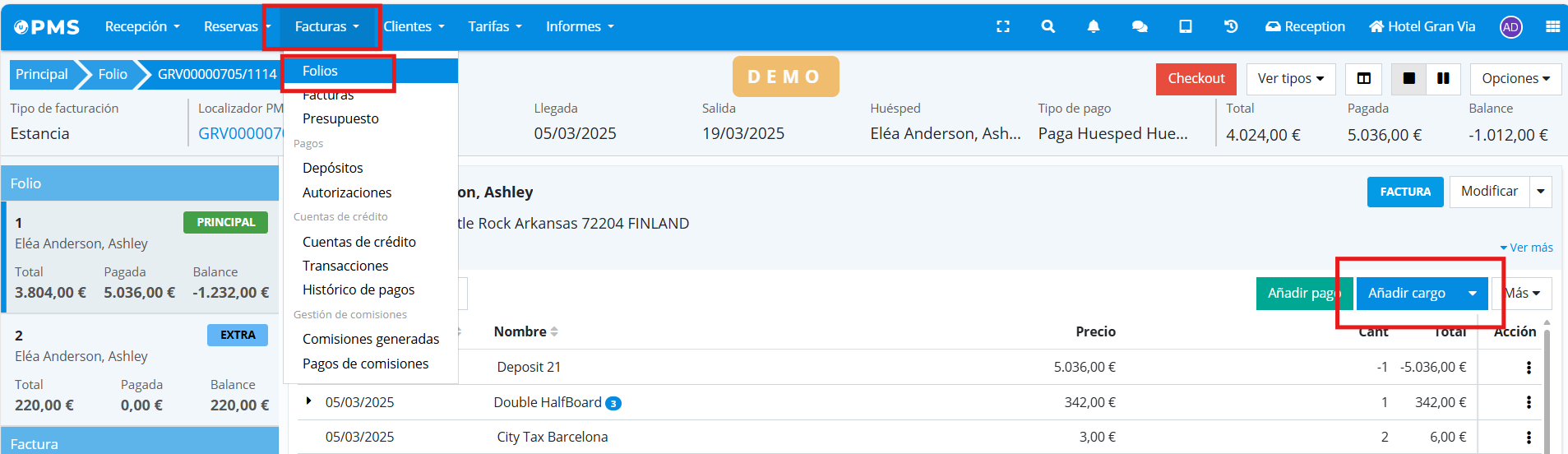The image size is (1568, 454).
Task: Open the Opciones dropdown
Action: point(1515,79)
